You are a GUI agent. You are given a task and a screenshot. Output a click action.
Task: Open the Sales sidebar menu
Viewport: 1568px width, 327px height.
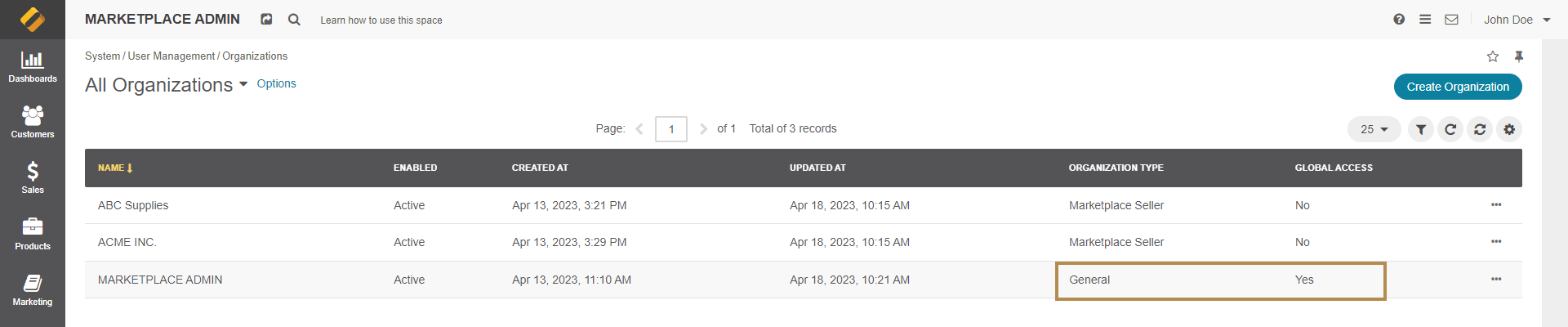coord(33,178)
